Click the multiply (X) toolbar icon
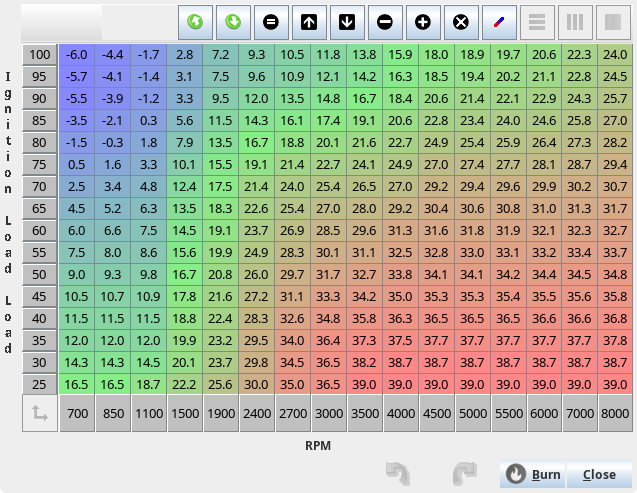Viewport: 637px width, 493px height. tap(460, 21)
